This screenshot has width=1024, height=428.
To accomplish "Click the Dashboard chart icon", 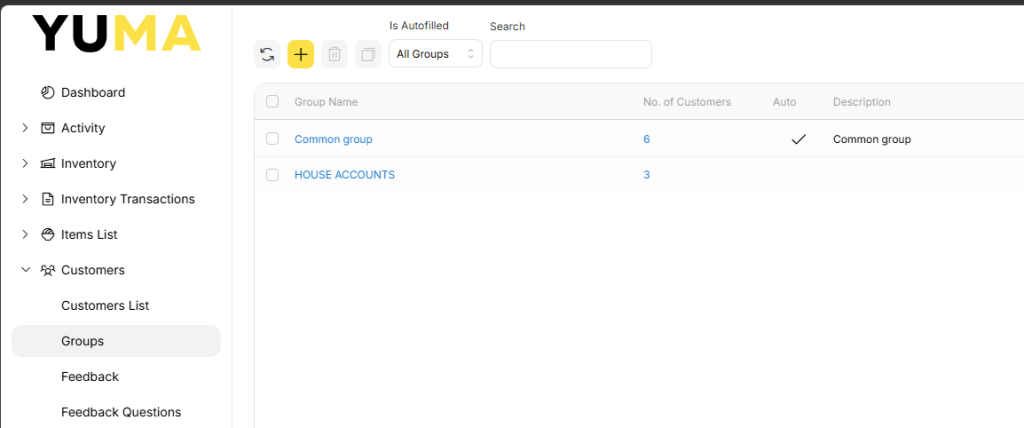I will [47, 92].
